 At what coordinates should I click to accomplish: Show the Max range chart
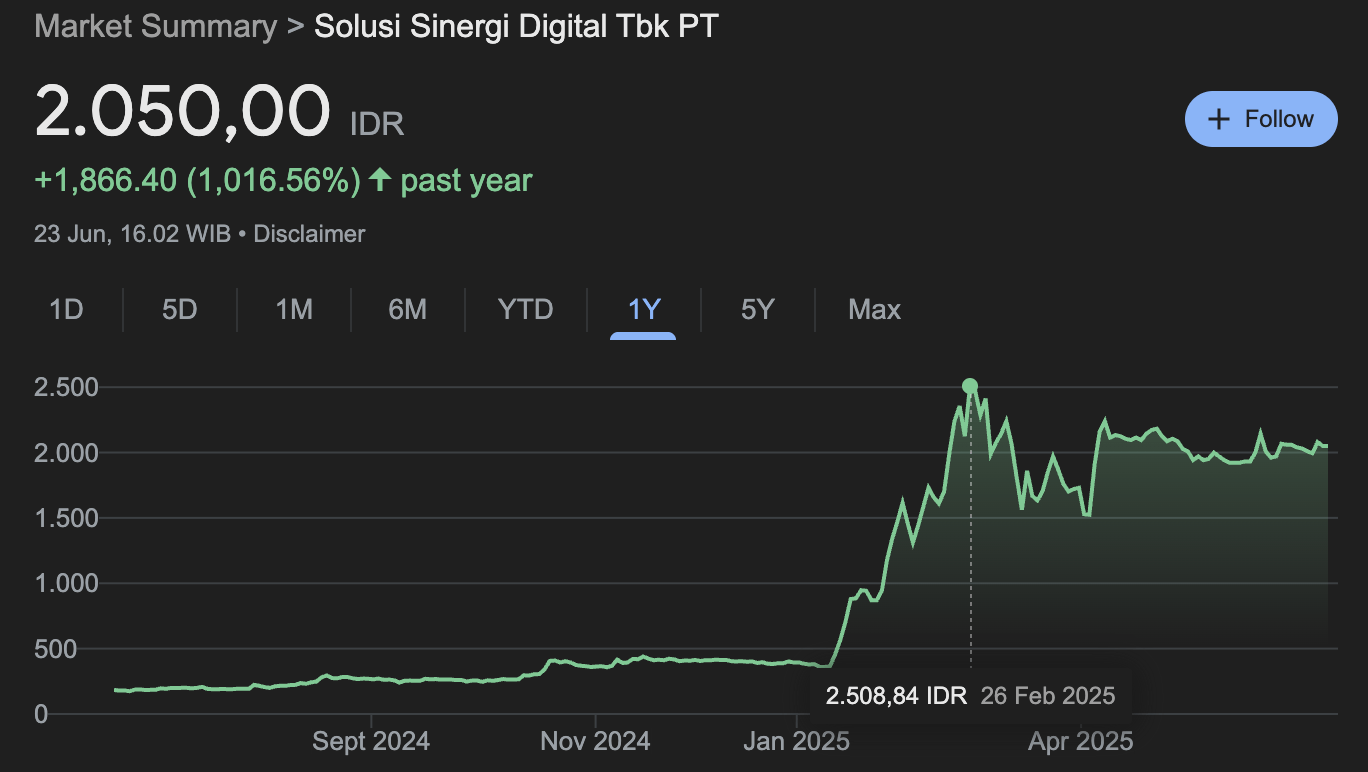[874, 310]
